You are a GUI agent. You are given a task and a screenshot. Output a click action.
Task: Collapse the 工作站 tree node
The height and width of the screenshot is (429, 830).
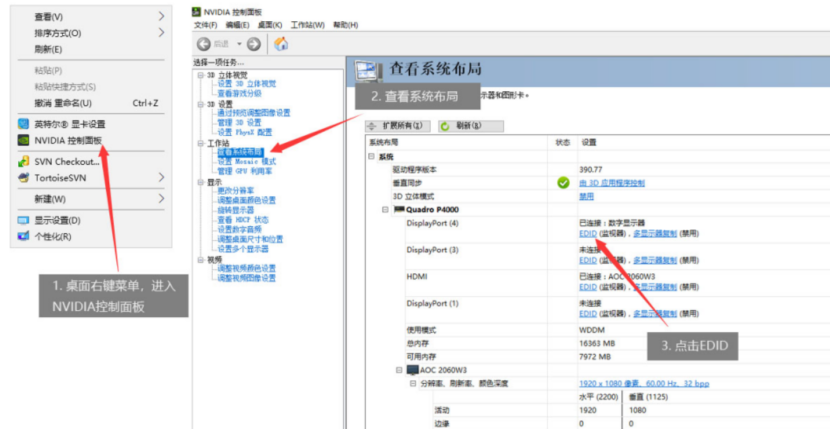201,144
